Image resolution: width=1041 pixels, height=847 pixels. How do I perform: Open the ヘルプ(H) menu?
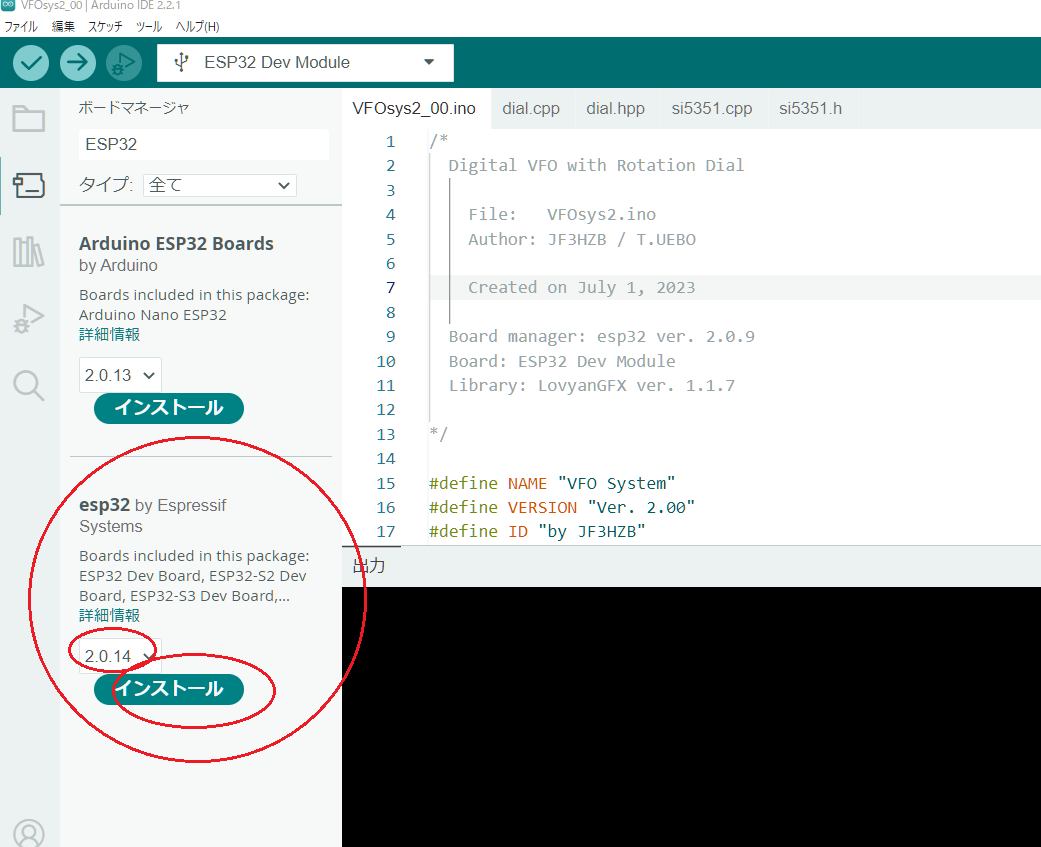click(197, 27)
